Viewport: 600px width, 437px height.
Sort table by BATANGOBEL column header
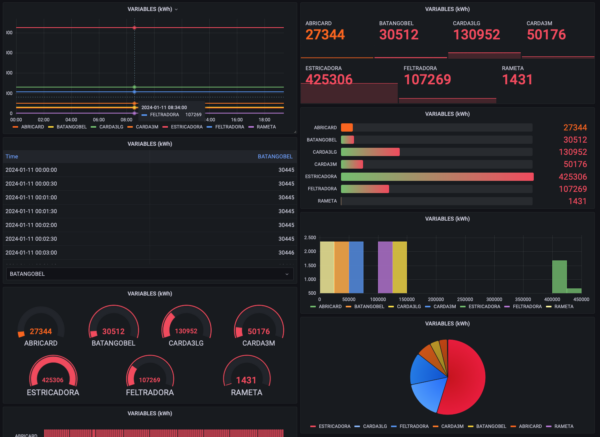(x=274, y=156)
